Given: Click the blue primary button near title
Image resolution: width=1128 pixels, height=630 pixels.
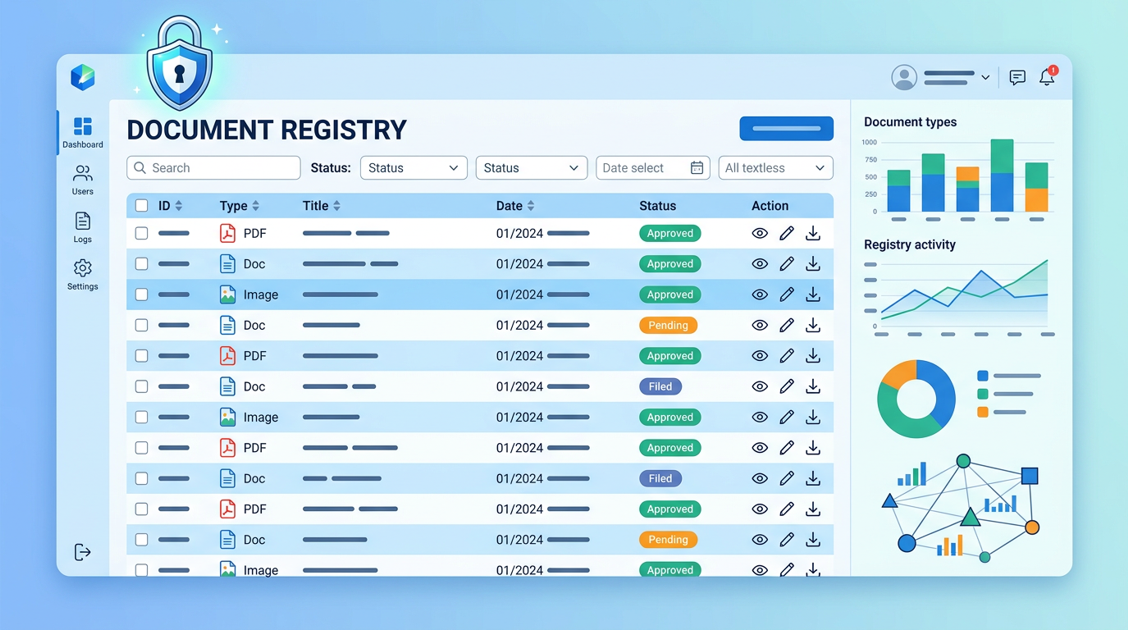Looking at the screenshot, I should [x=786, y=128].
